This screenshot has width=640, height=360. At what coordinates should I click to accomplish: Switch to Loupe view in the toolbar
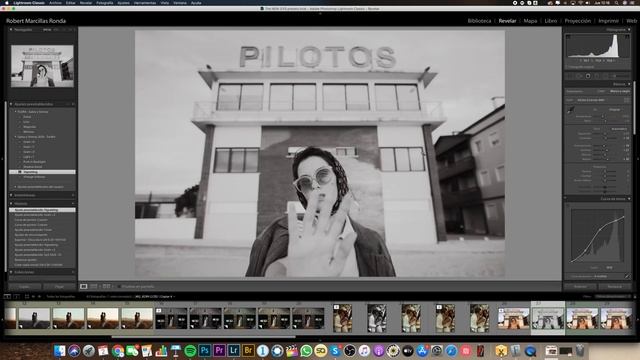[84, 287]
